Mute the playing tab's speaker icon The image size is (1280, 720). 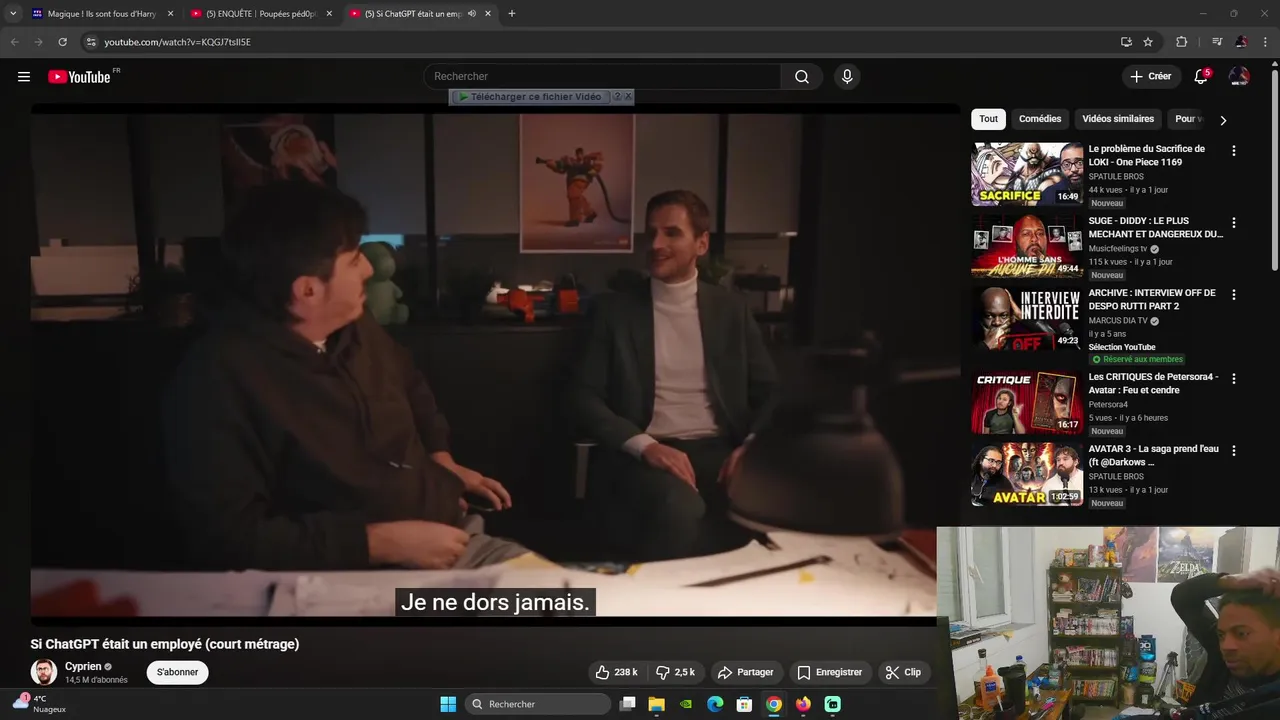pos(471,14)
